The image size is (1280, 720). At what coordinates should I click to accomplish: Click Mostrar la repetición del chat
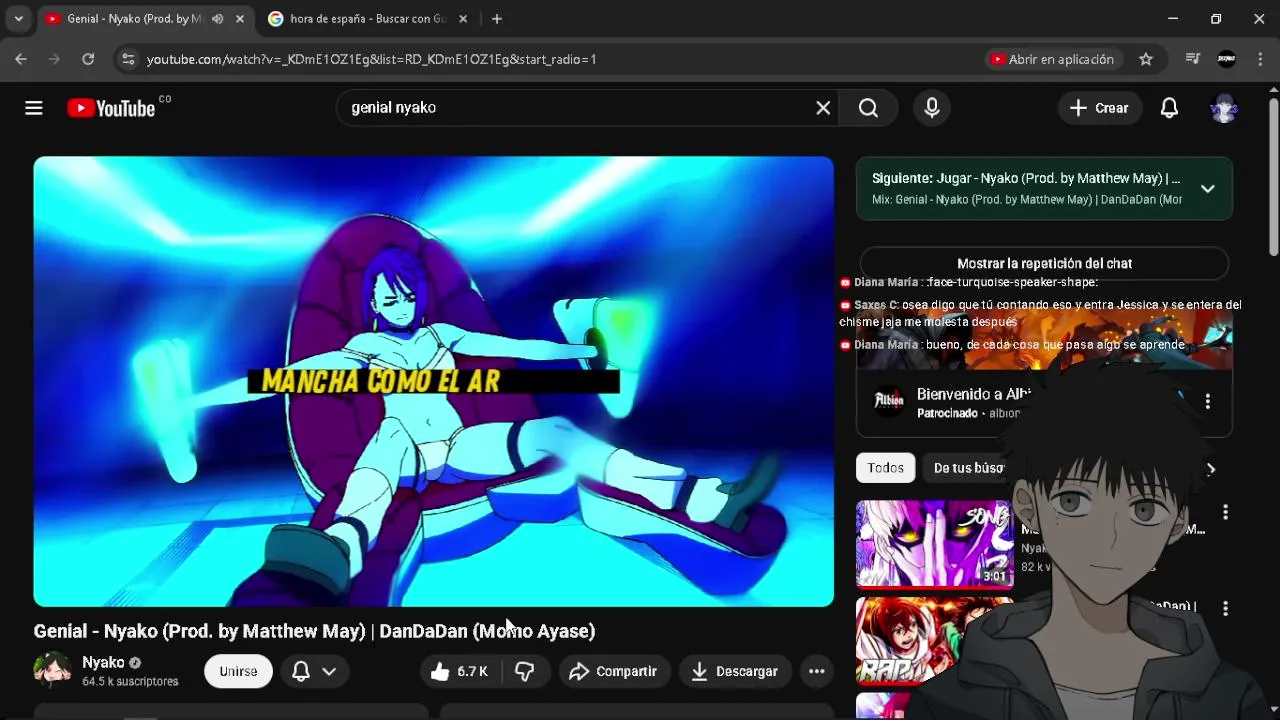1044,263
